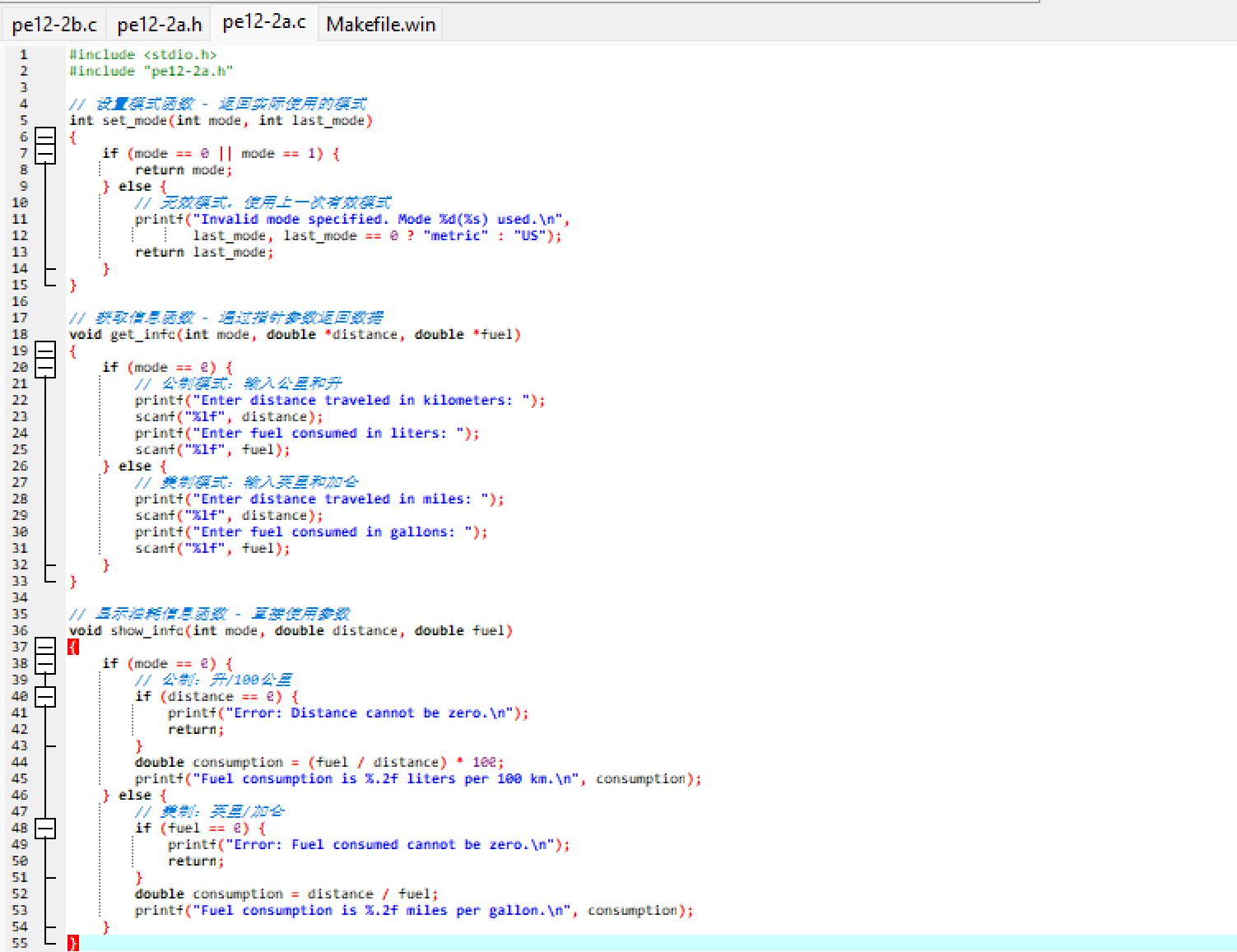Click the 'consumed in liters' printf line
Image resolution: width=1237 pixels, height=952 pixels.
[308, 434]
